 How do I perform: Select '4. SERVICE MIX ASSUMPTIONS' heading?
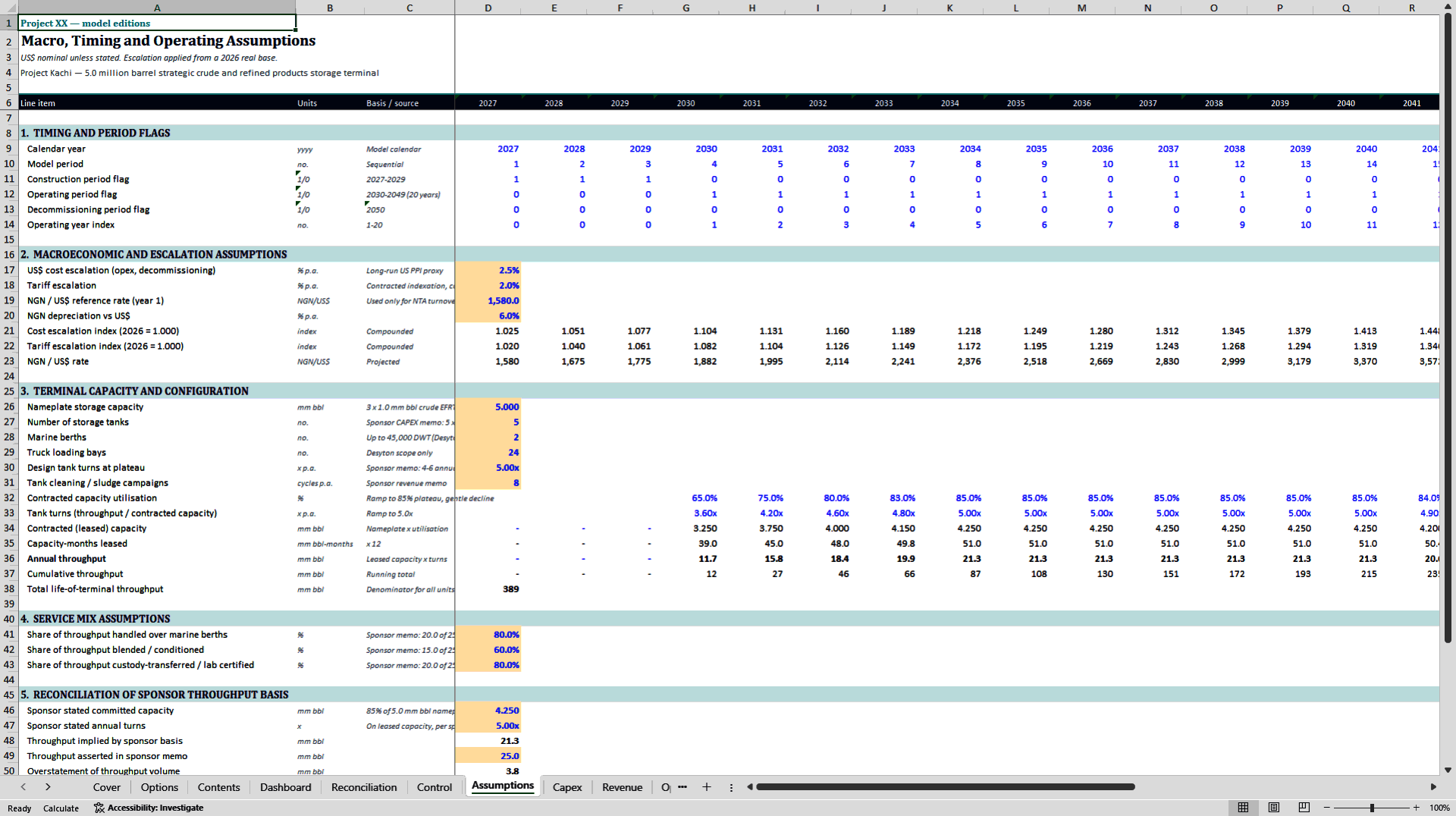[96, 619]
